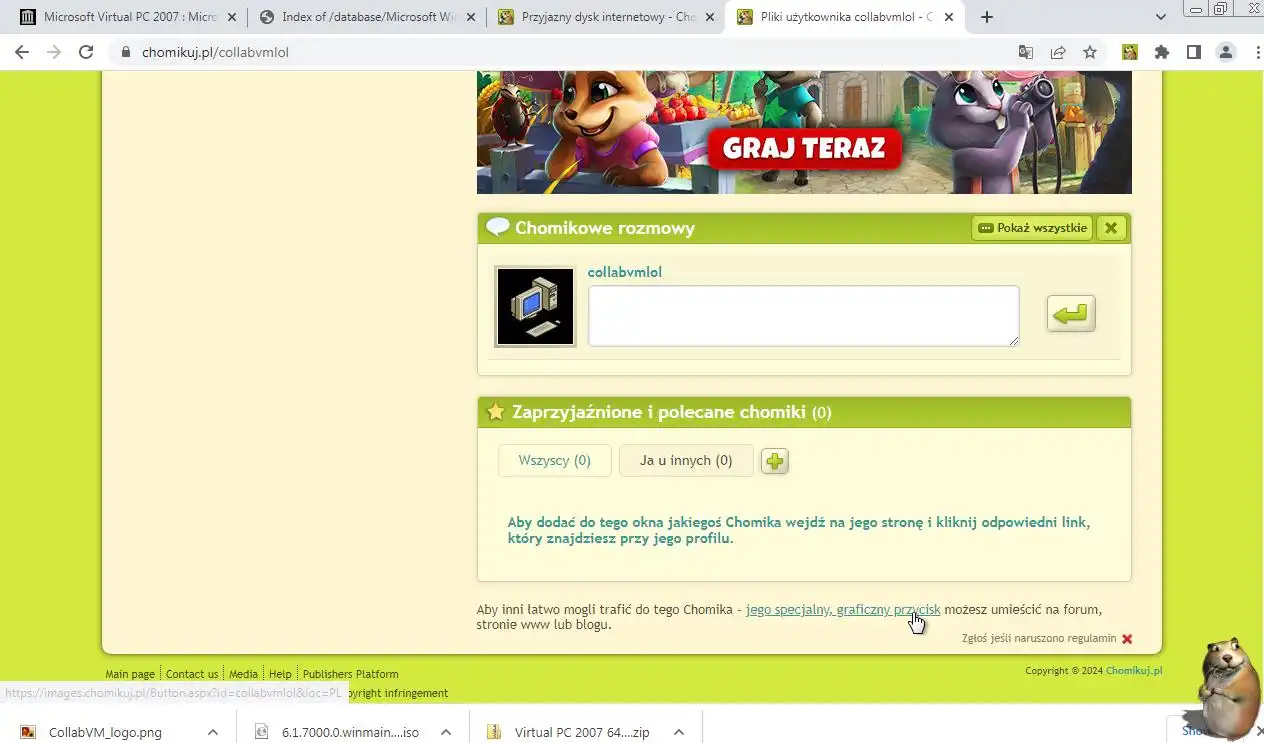Click the red X report icon

[x=1127, y=638]
